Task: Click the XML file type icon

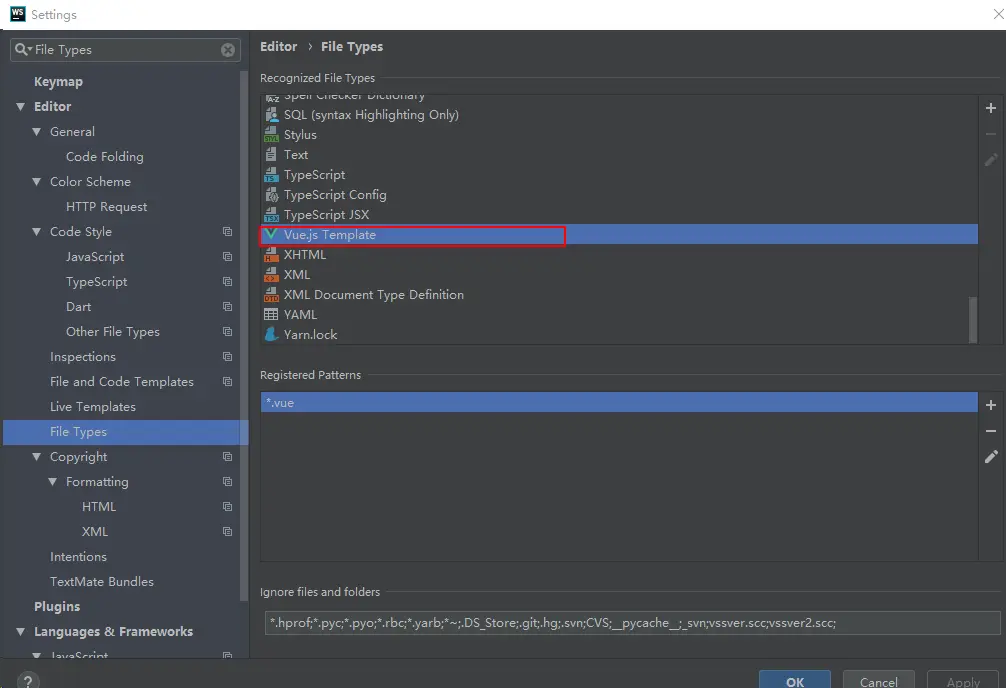Action: (x=271, y=275)
